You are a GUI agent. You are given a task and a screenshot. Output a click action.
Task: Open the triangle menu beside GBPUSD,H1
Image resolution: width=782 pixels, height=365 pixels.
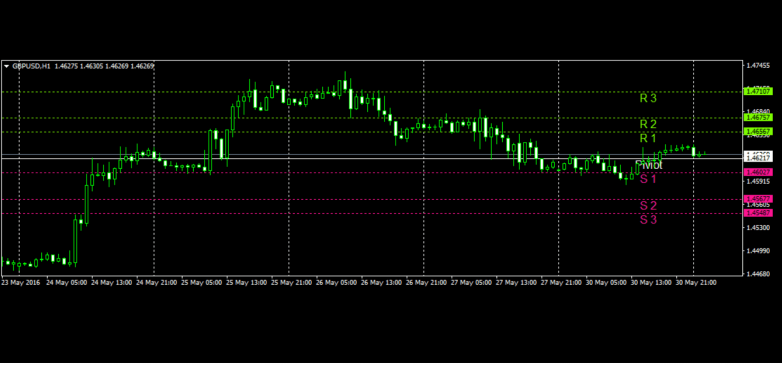6,66
